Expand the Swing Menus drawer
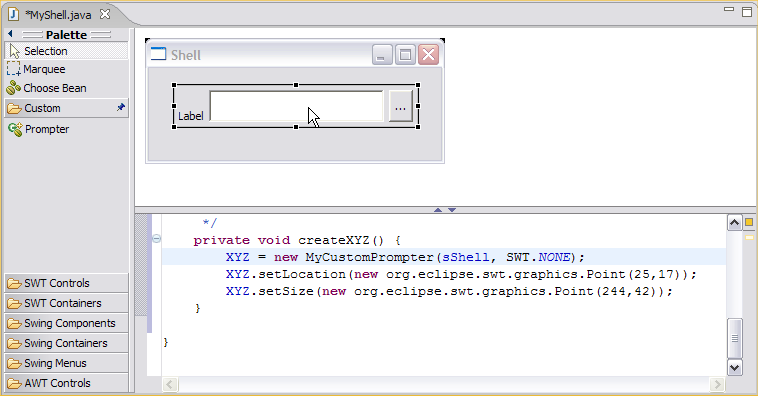The width and height of the screenshot is (758, 396). 67,363
